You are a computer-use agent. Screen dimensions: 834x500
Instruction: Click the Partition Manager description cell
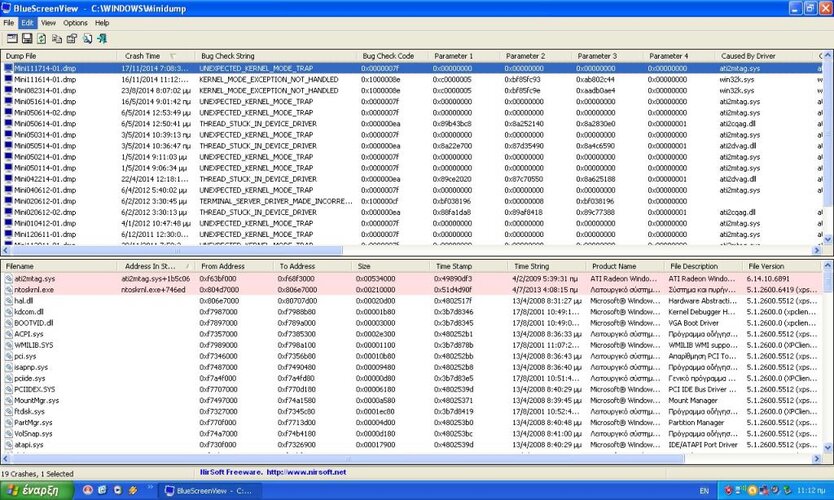696,422
